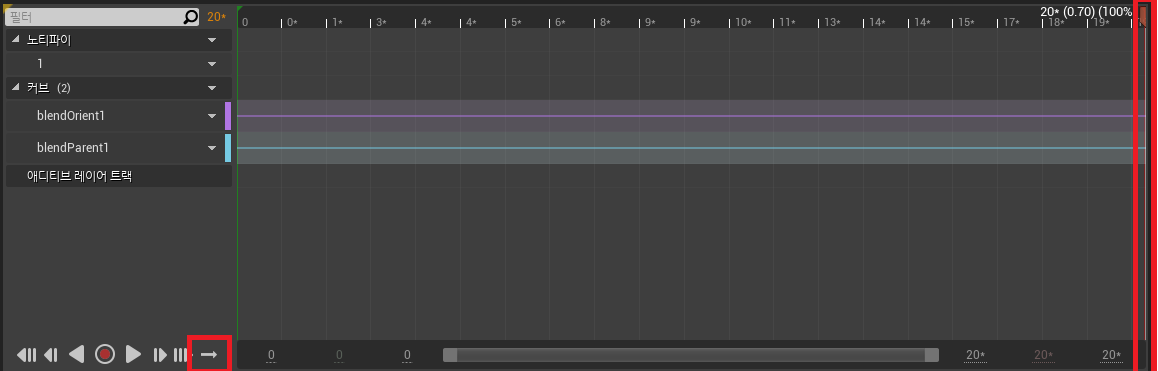Click the 0 field nearest the playback buttons
This screenshot has width=1158, height=371.
coord(271,355)
